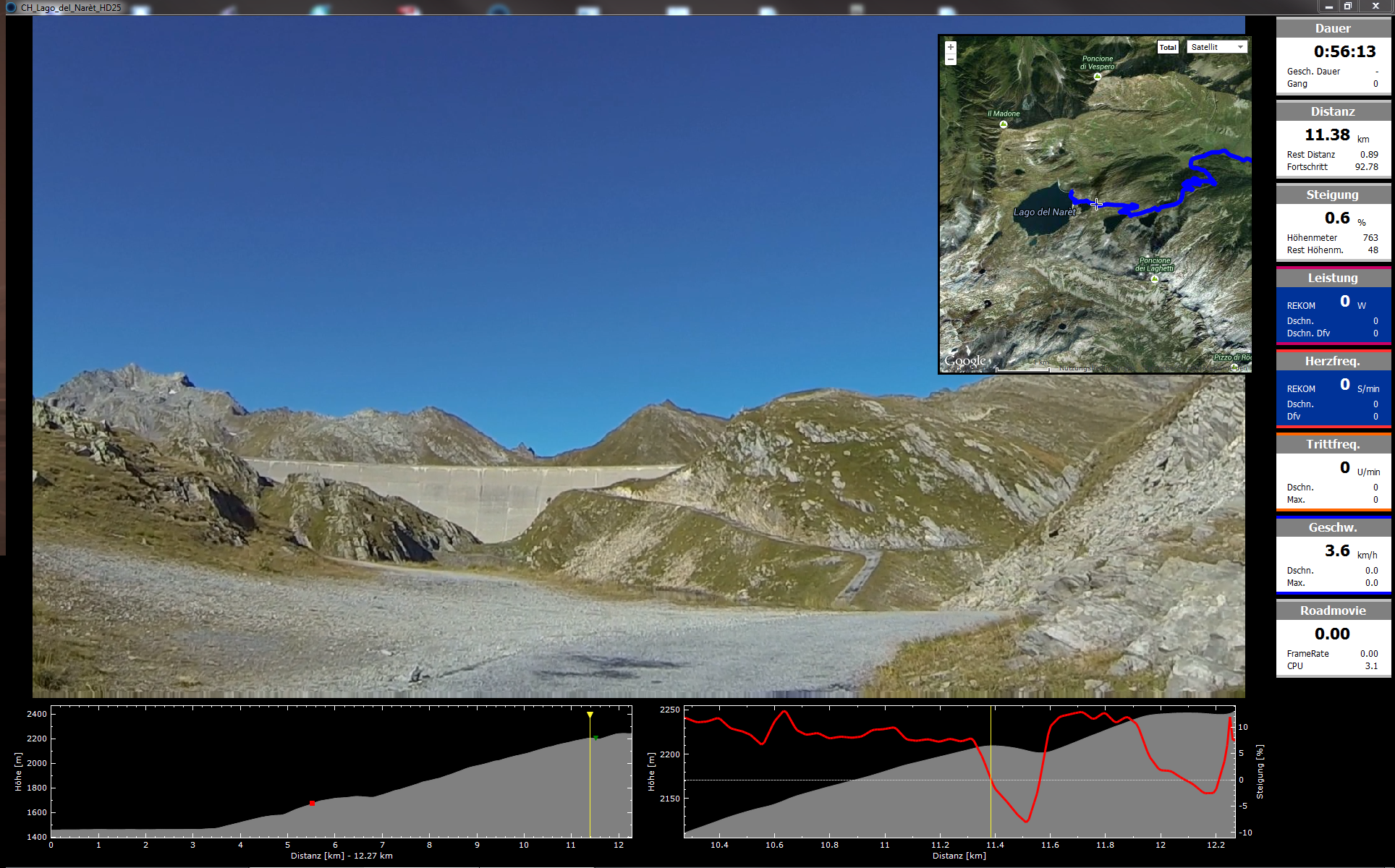Click the Roadmovie panel header

click(x=1333, y=611)
